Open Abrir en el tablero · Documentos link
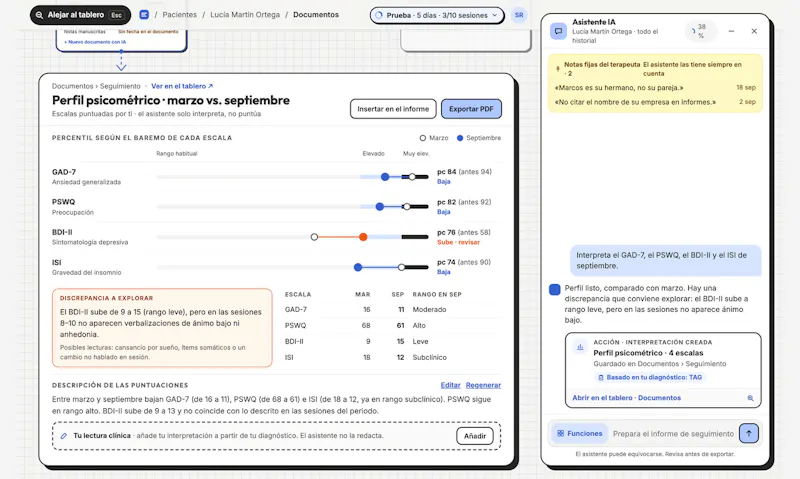This screenshot has height=479, width=800. click(x=627, y=398)
